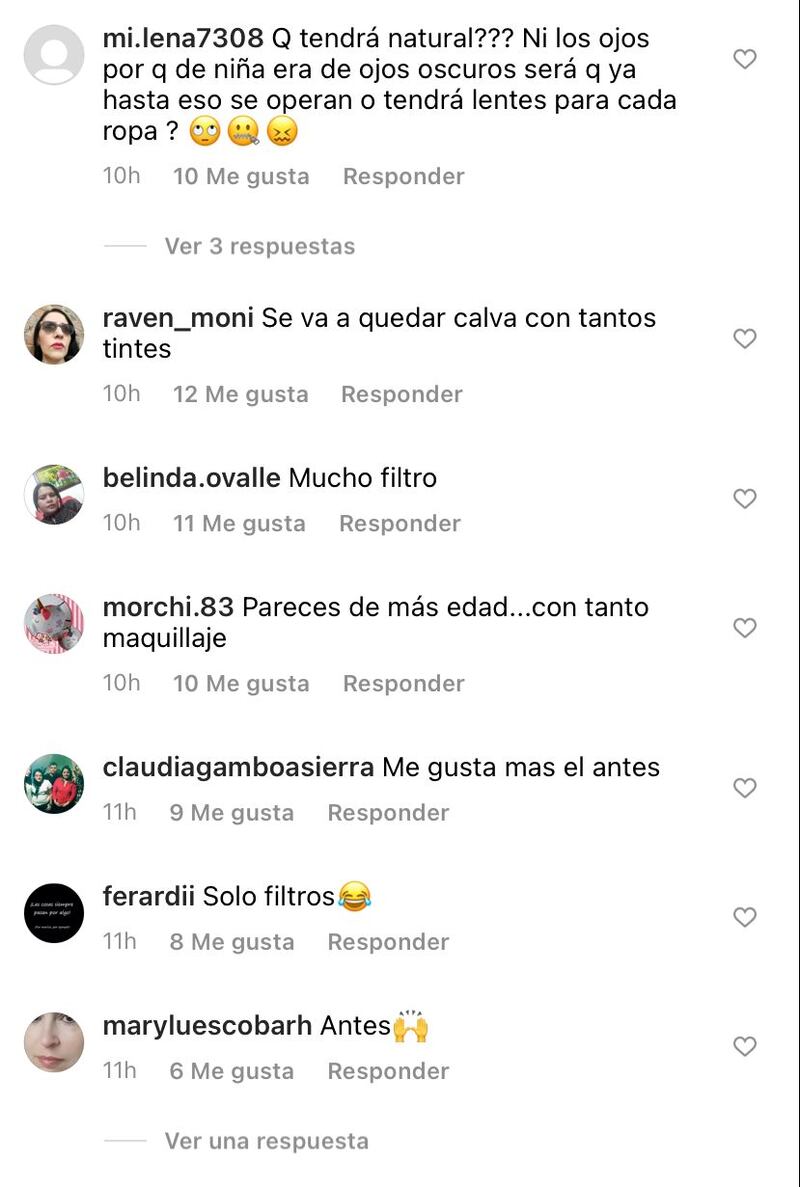
Task: Tap the heart on raven_moni's comment
Action: click(x=745, y=338)
